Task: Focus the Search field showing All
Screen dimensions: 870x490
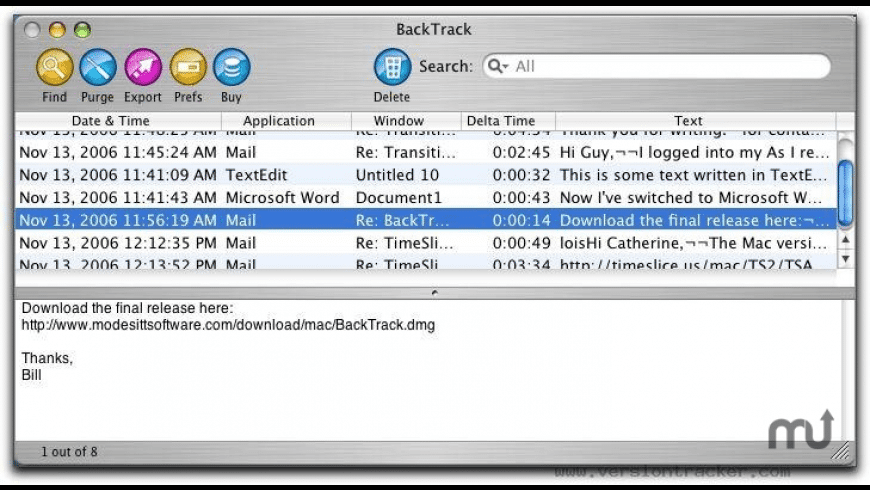Action: click(x=656, y=66)
